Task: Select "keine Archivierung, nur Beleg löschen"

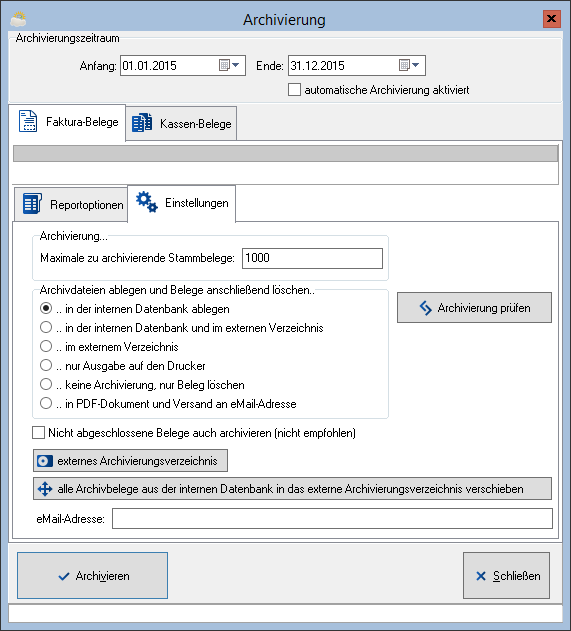Action: 46,384
